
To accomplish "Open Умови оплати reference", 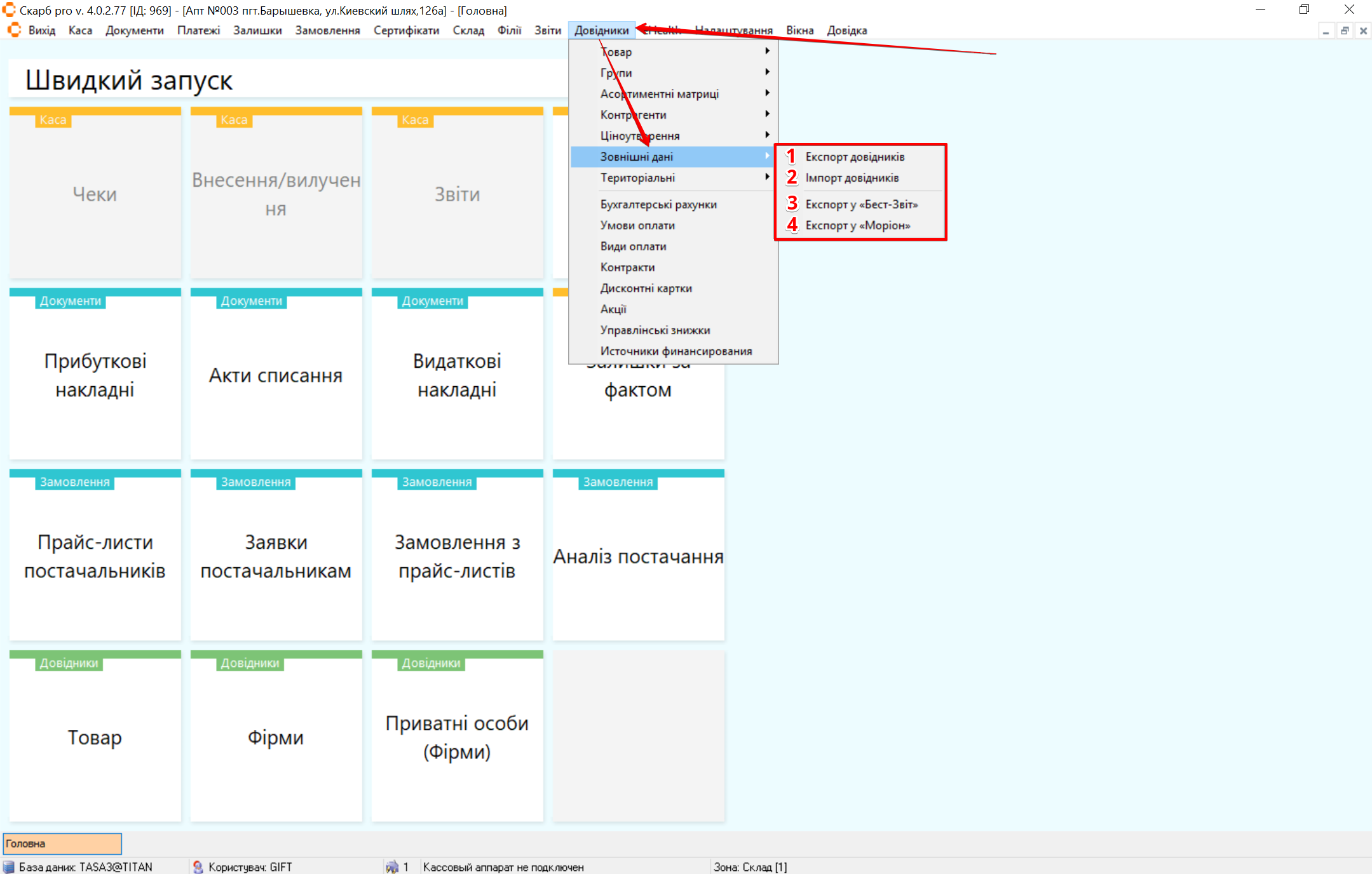I will click(674, 225).
